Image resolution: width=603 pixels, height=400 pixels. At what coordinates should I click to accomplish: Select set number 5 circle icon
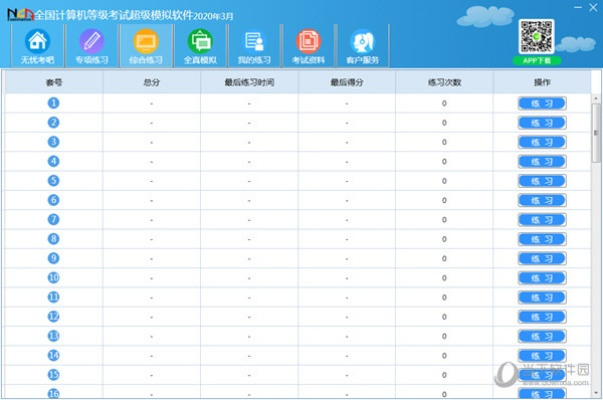[53, 181]
